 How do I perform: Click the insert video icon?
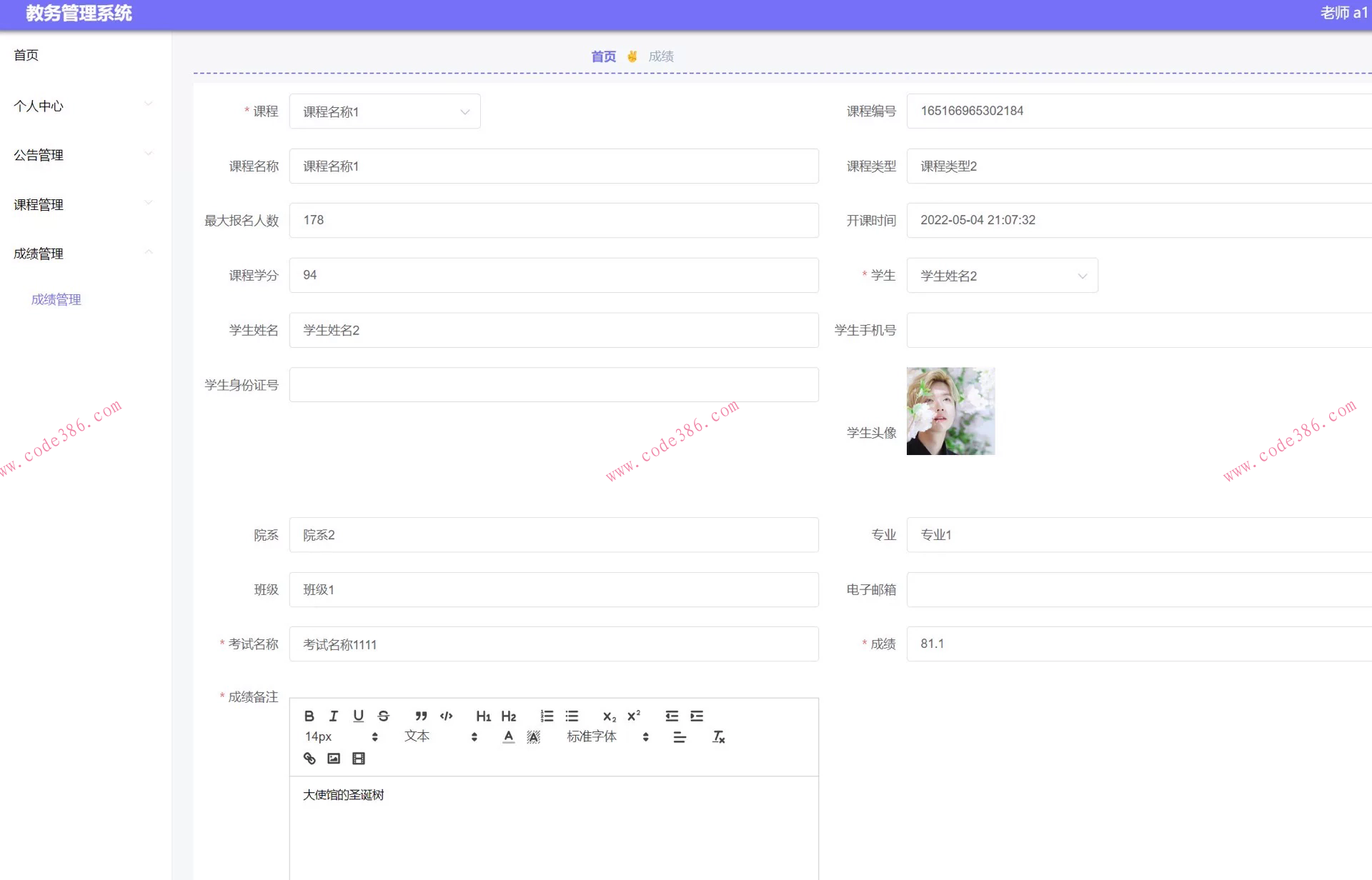coord(359,759)
